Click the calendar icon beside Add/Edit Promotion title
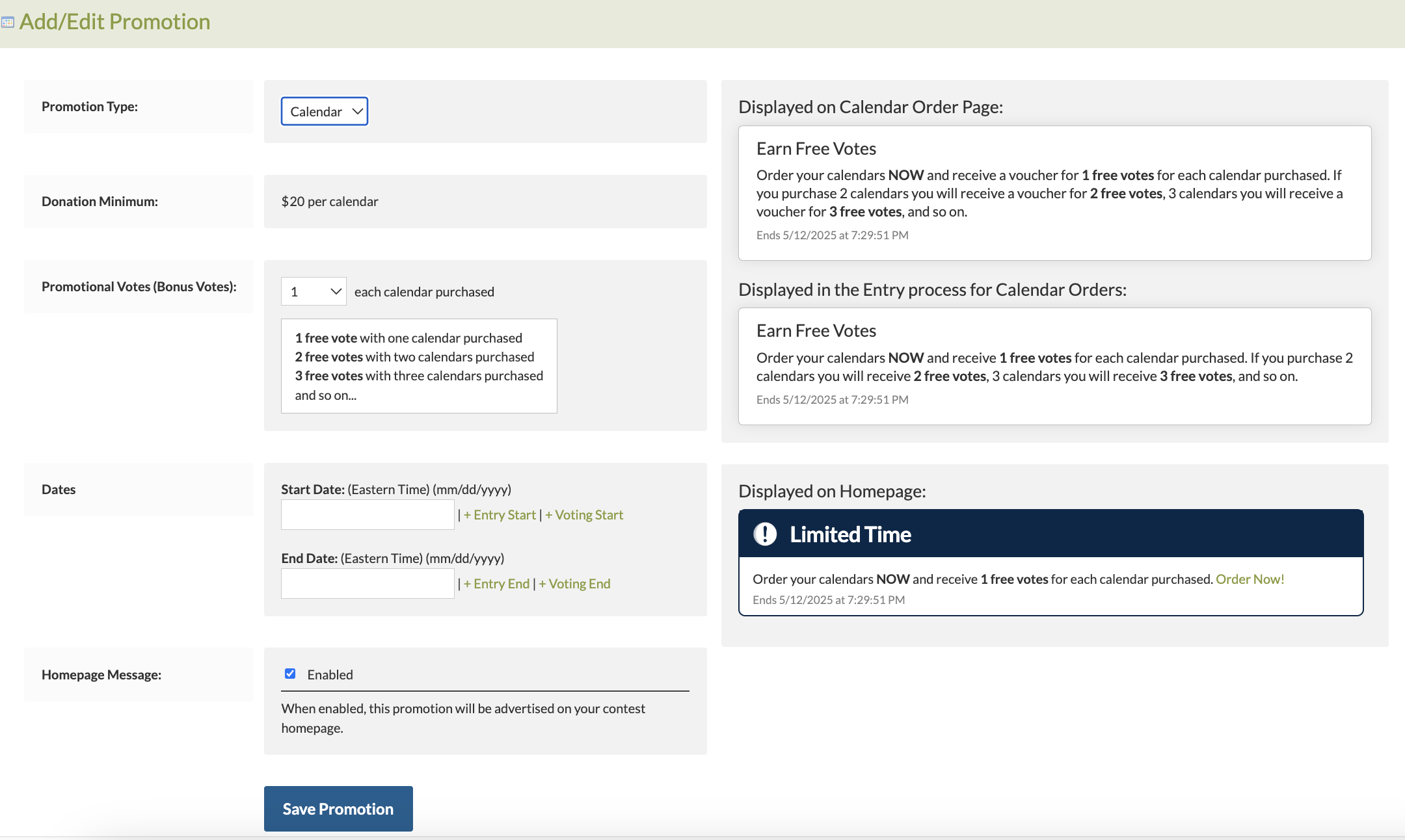Viewport: 1405px width, 840px height. coord(8,23)
